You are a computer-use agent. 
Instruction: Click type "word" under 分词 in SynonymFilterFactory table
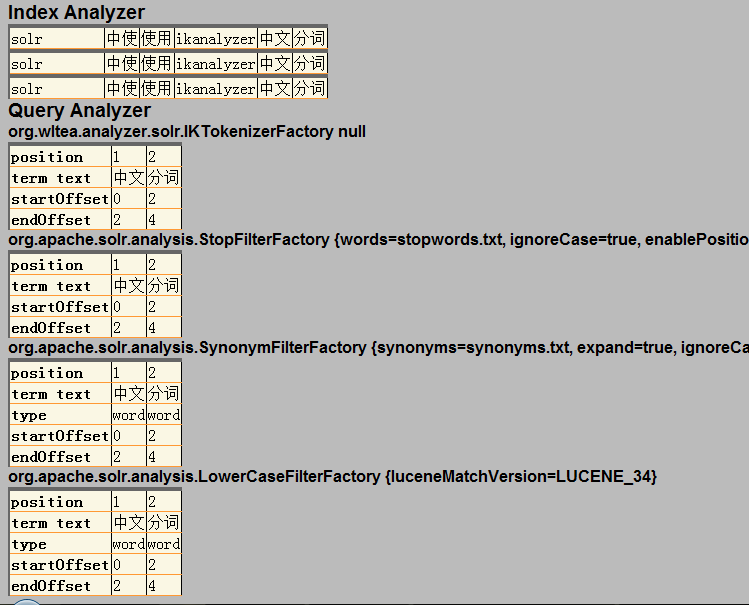click(x=164, y=415)
